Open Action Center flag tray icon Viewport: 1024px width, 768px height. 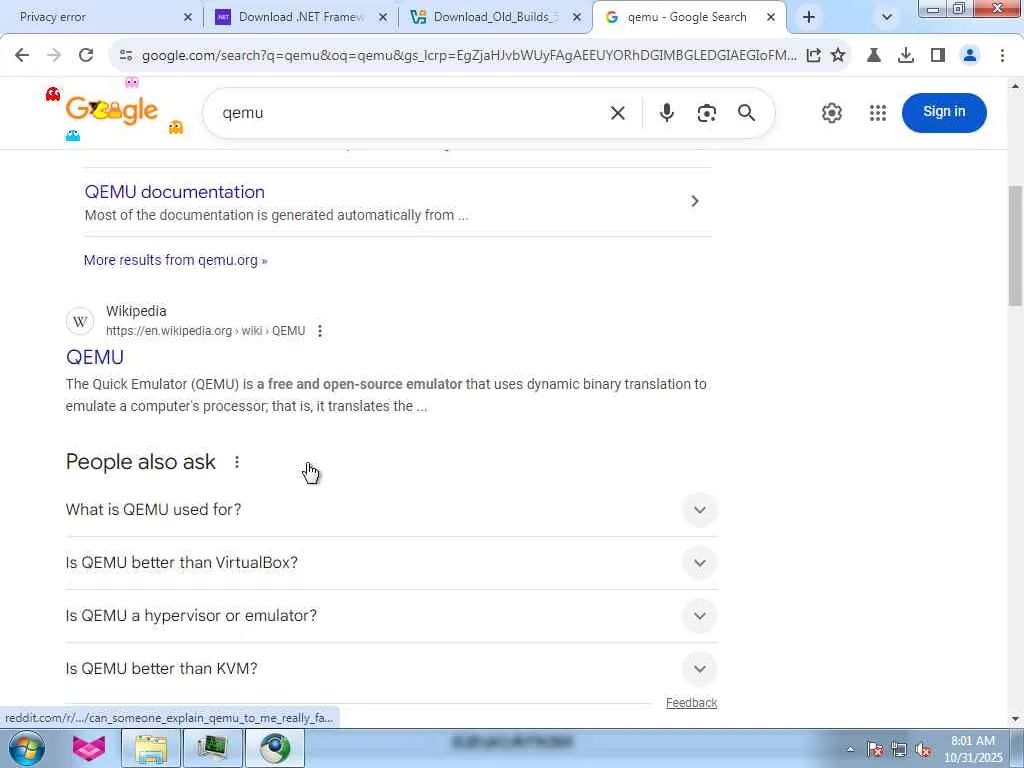pyautogui.click(x=875, y=750)
